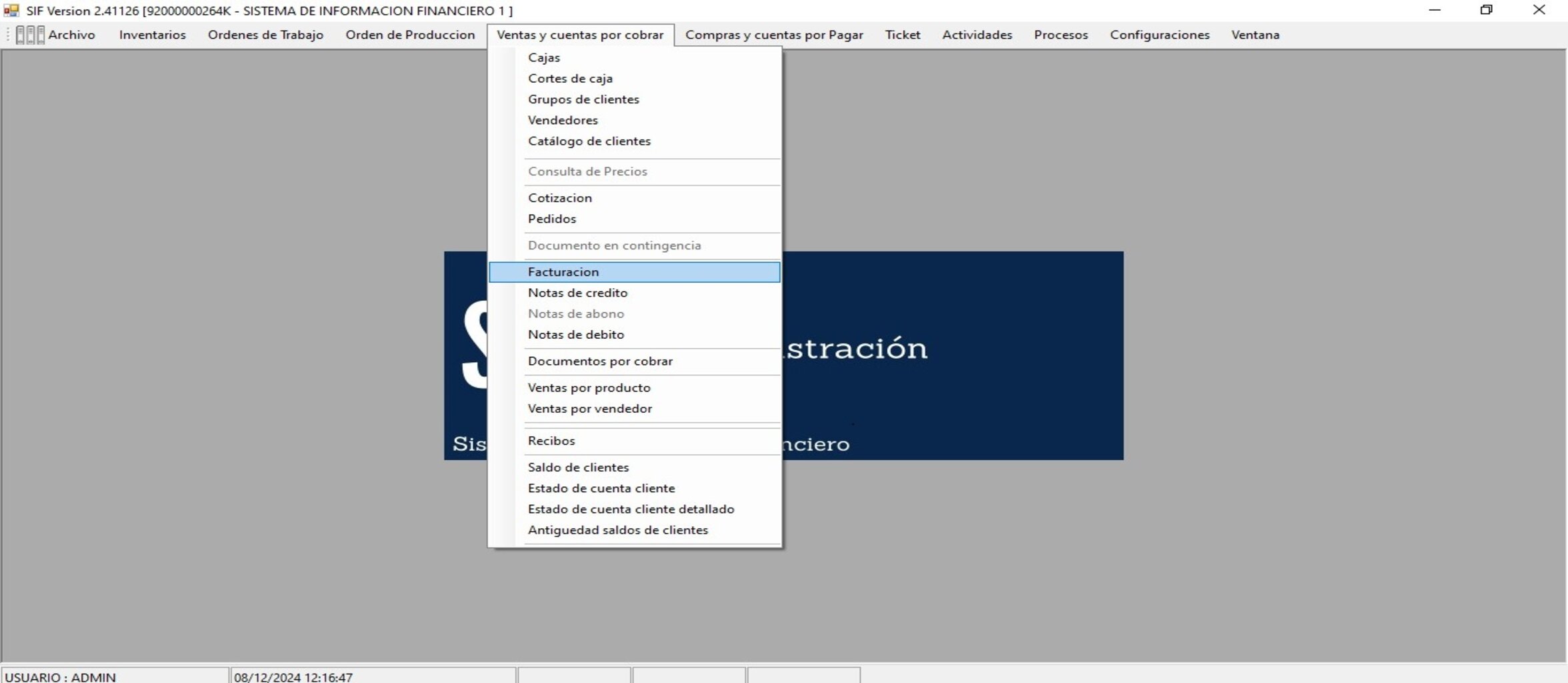Open the Configuraciones menu

point(1159,35)
